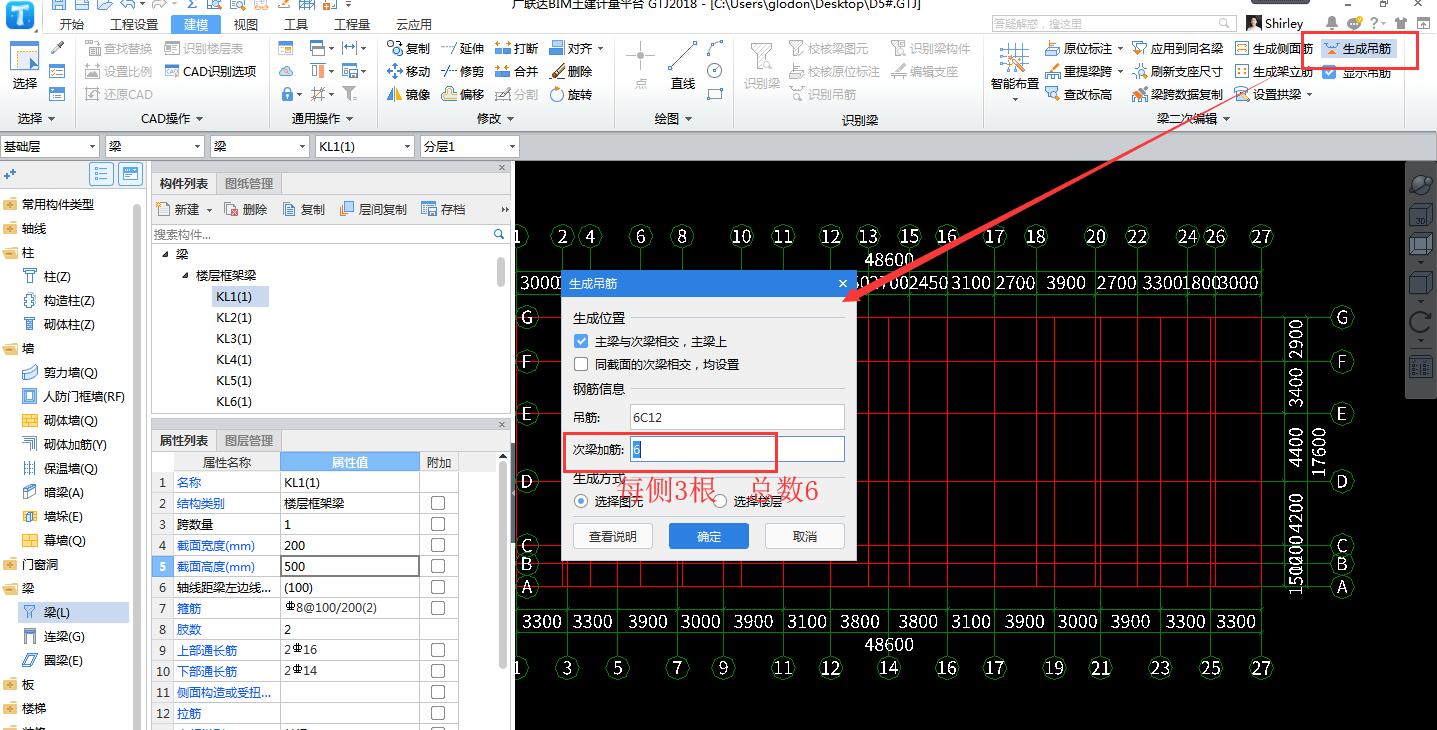Switch to 图层管理 tab
This screenshot has height=730, width=1437.
tap(249, 441)
